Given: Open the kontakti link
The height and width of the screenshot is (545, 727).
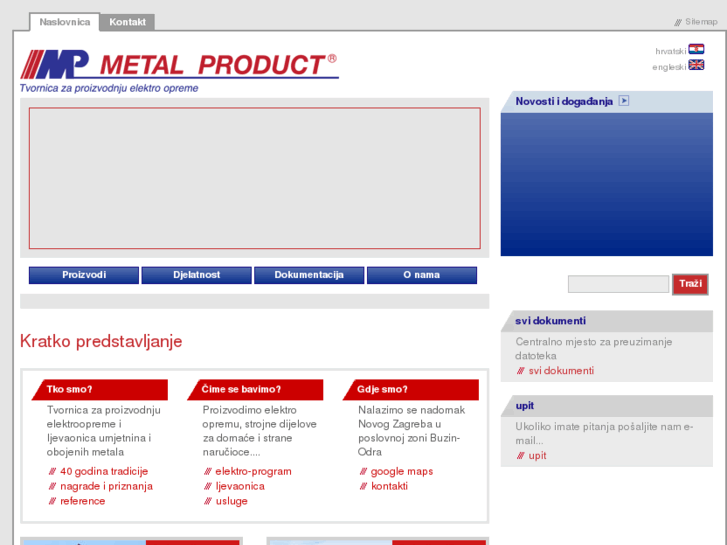Looking at the screenshot, I should [389, 486].
